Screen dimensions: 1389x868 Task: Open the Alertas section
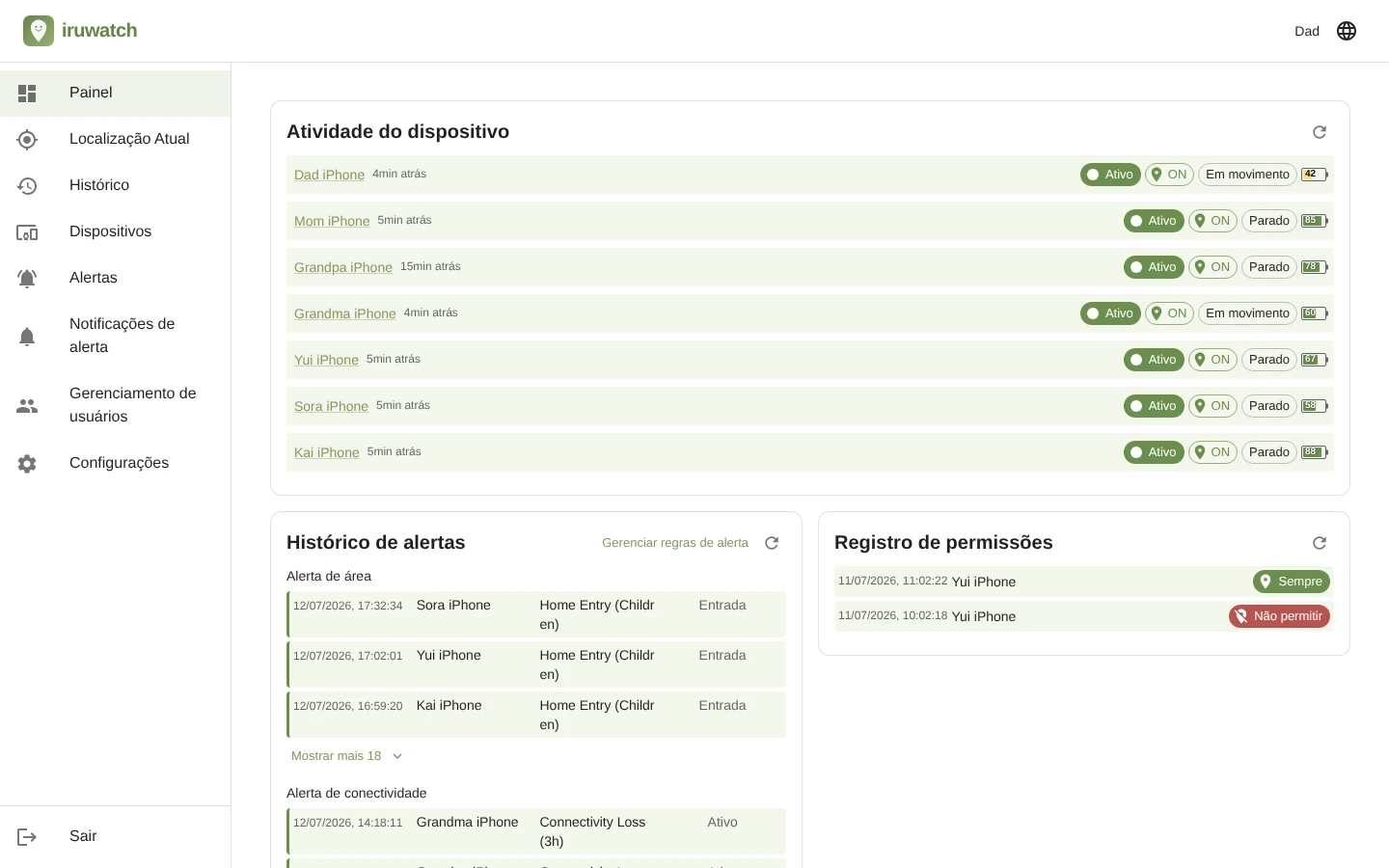coord(115,279)
